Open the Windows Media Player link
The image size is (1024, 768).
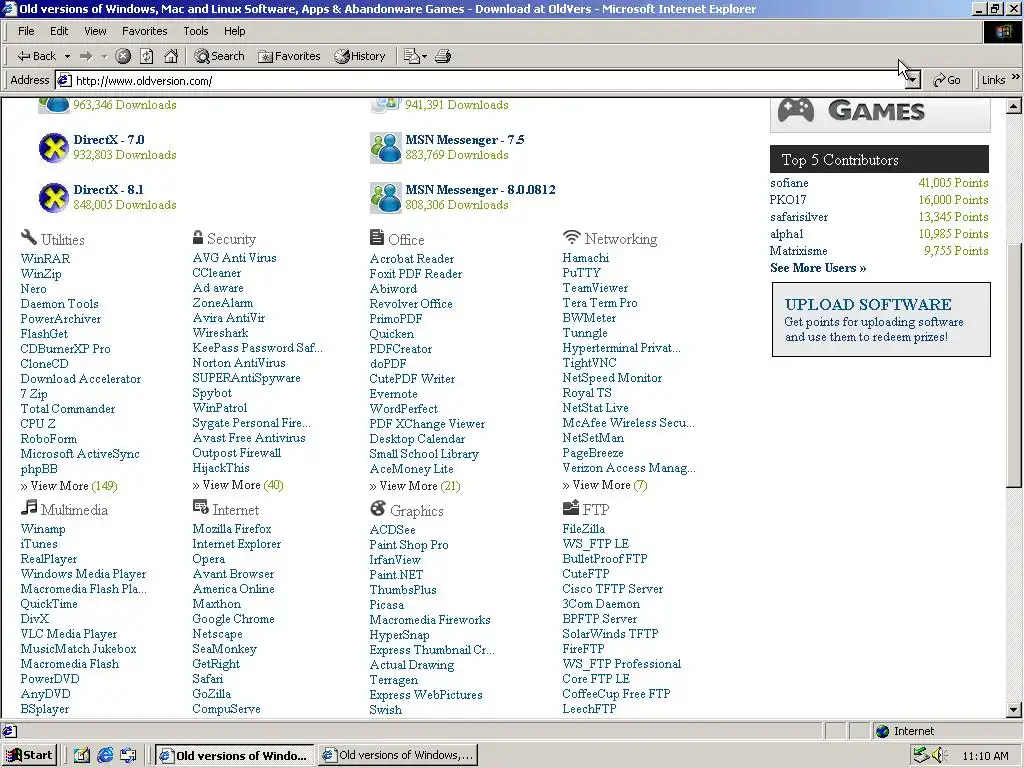[84, 574]
